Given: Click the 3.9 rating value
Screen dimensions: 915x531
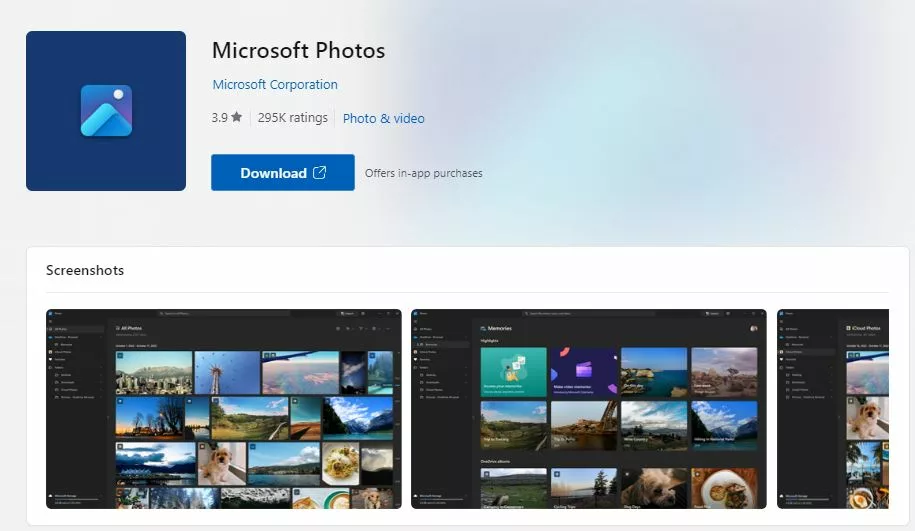Looking at the screenshot, I should (x=219, y=118).
